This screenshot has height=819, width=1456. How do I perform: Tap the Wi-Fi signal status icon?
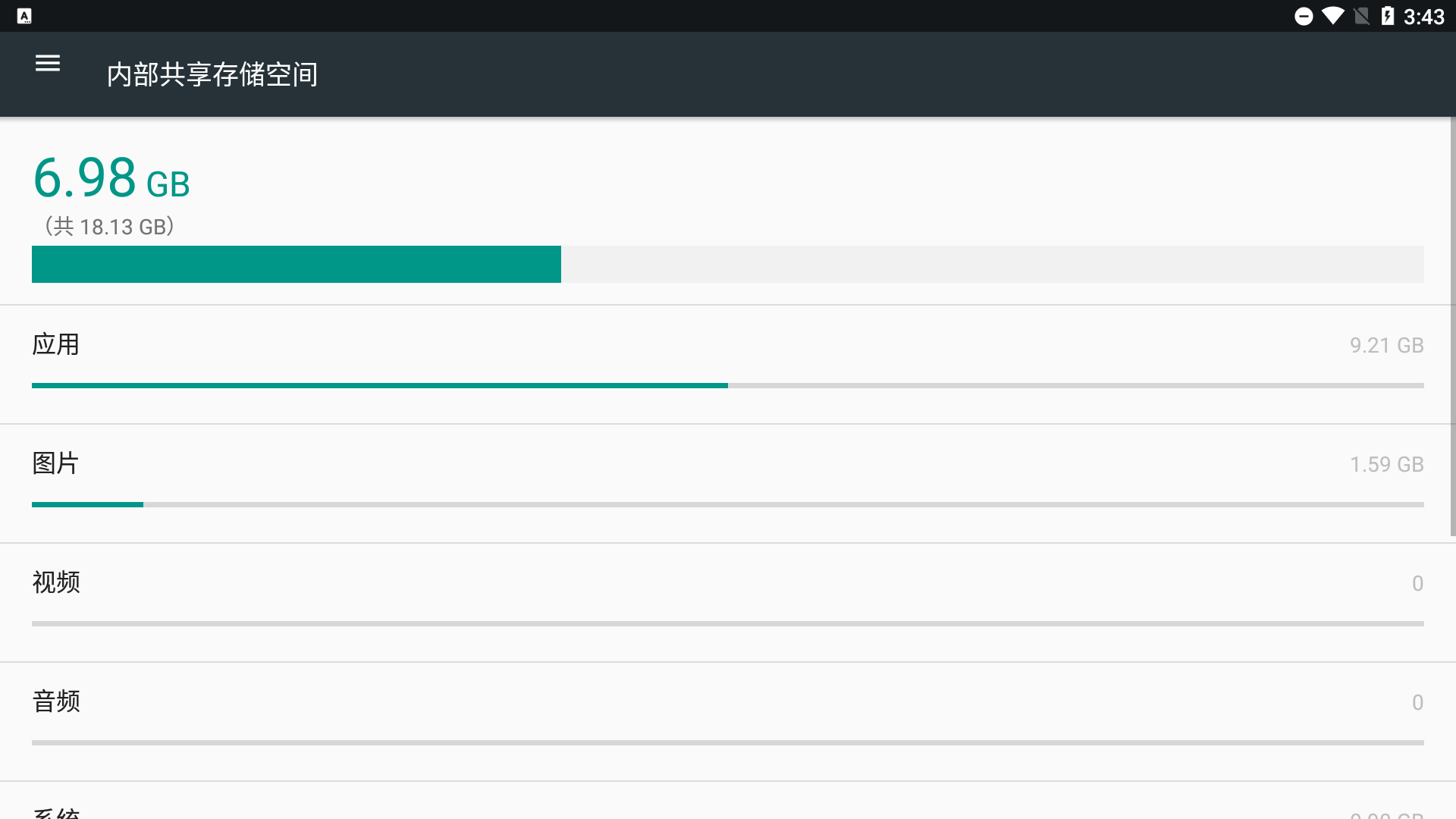click(x=1332, y=16)
